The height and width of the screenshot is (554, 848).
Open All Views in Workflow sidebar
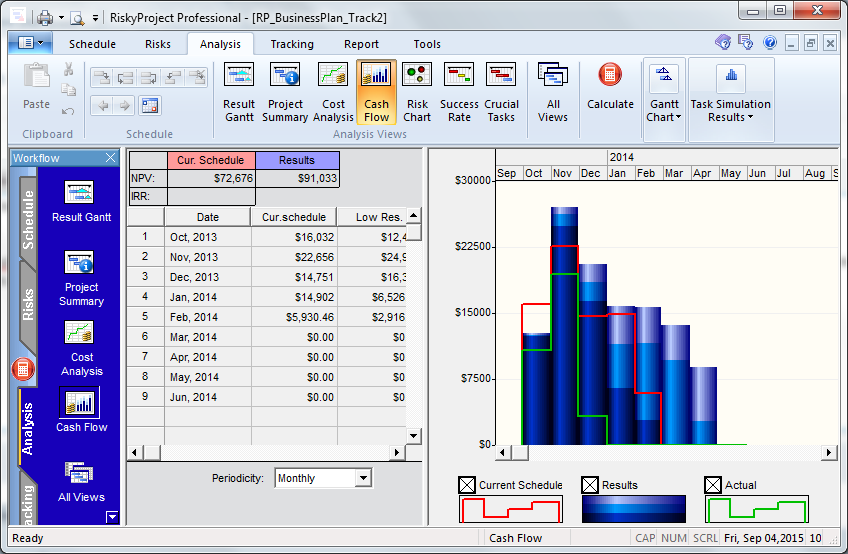(81, 482)
